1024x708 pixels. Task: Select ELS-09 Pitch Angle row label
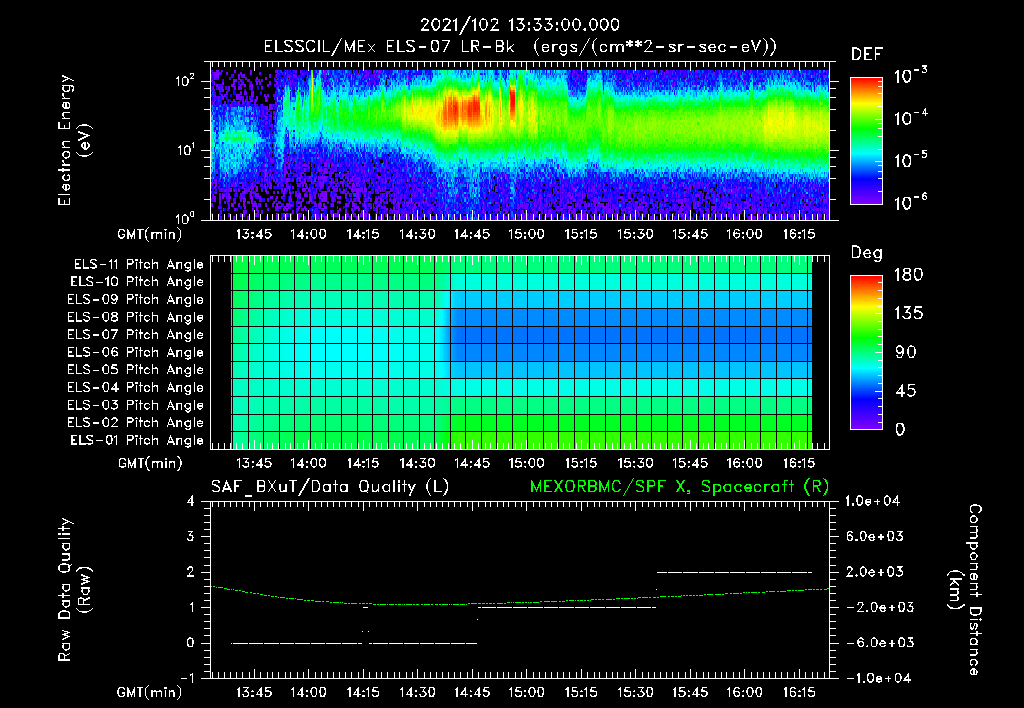click(x=135, y=299)
